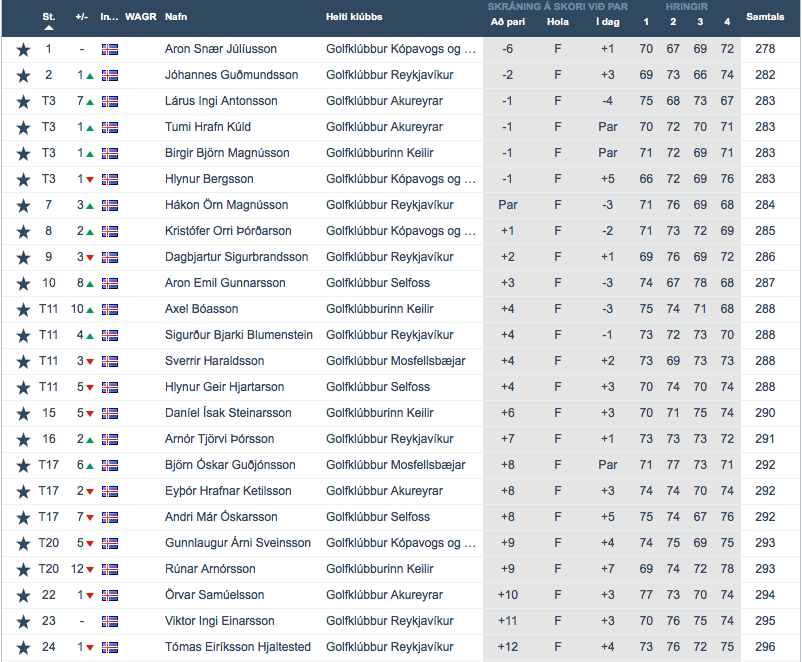
Task: Star Jóhannes Guðmundsson as favorite
Action: tap(23, 76)
